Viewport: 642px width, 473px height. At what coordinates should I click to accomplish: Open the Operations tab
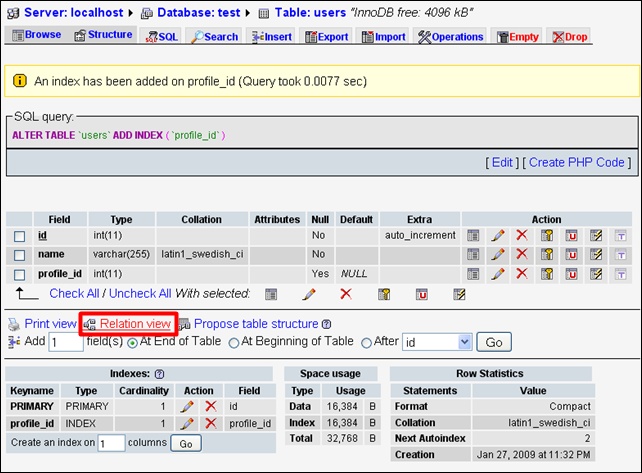pyautogui.click(x=451, y=37)
